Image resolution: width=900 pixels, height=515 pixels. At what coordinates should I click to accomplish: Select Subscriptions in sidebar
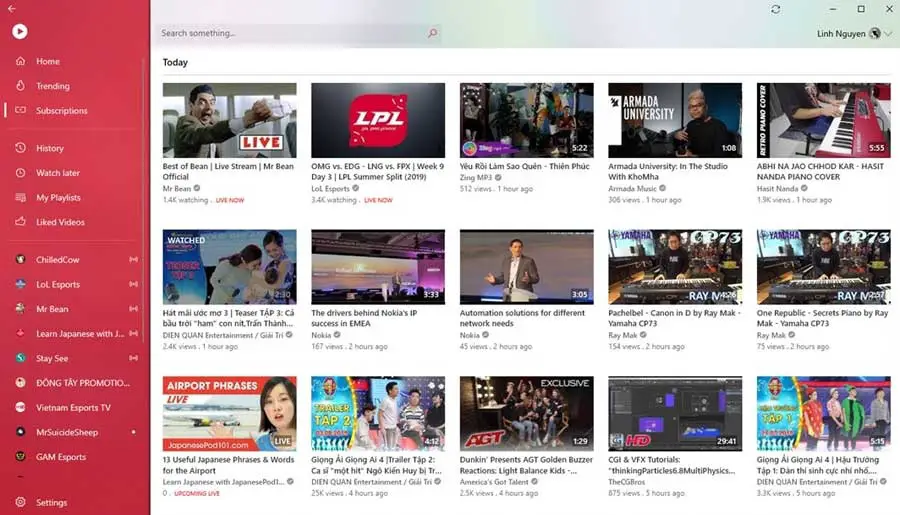61,110
